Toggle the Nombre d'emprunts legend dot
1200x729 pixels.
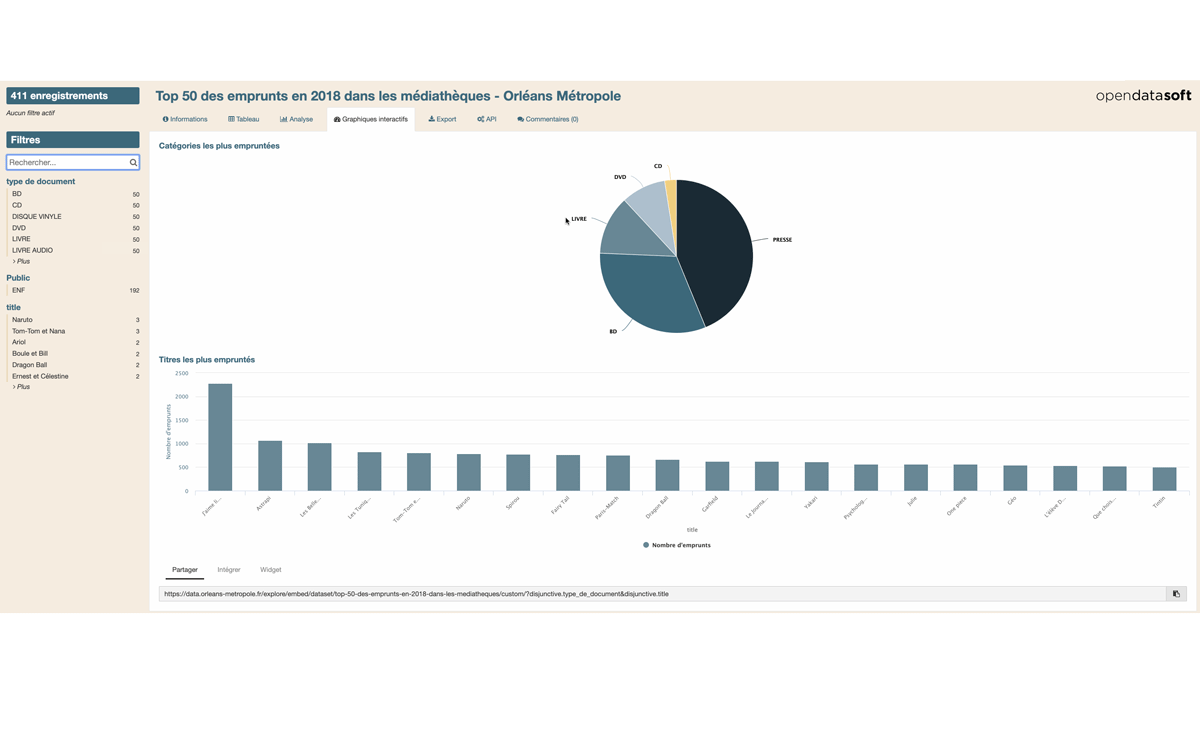(x=646, y=545)
